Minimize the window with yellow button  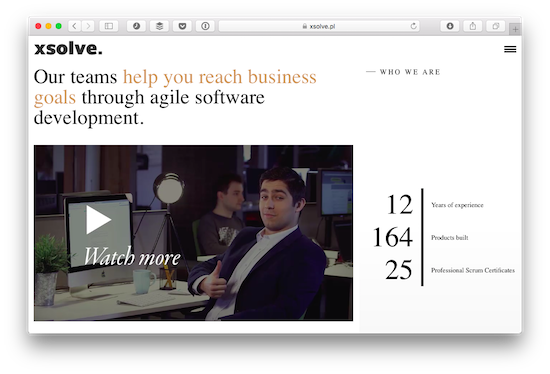click(48, 26)
